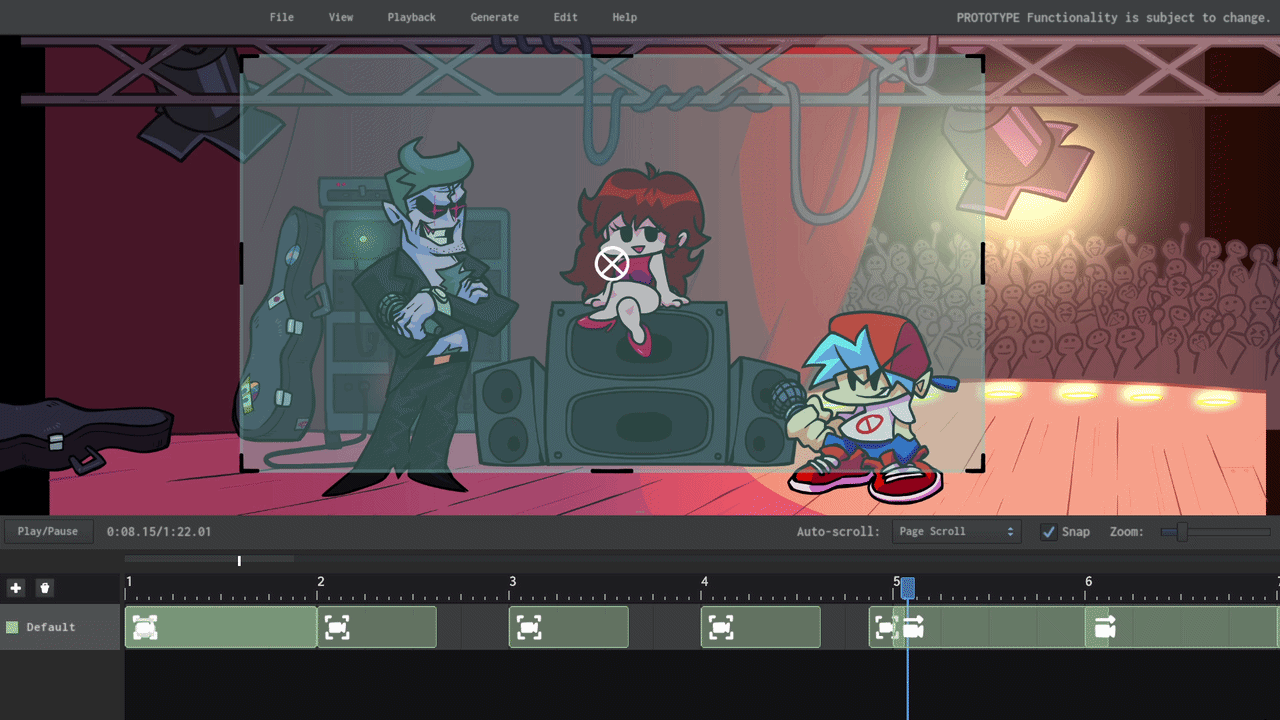Open the Generate menu

click(x=495, y=17)
